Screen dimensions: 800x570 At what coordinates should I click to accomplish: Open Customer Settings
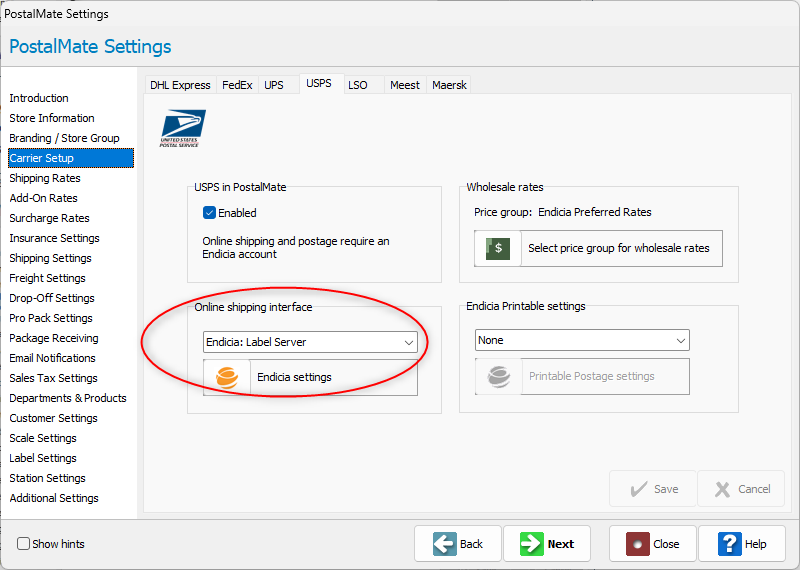pyautogui.click(x=54, y=418)
